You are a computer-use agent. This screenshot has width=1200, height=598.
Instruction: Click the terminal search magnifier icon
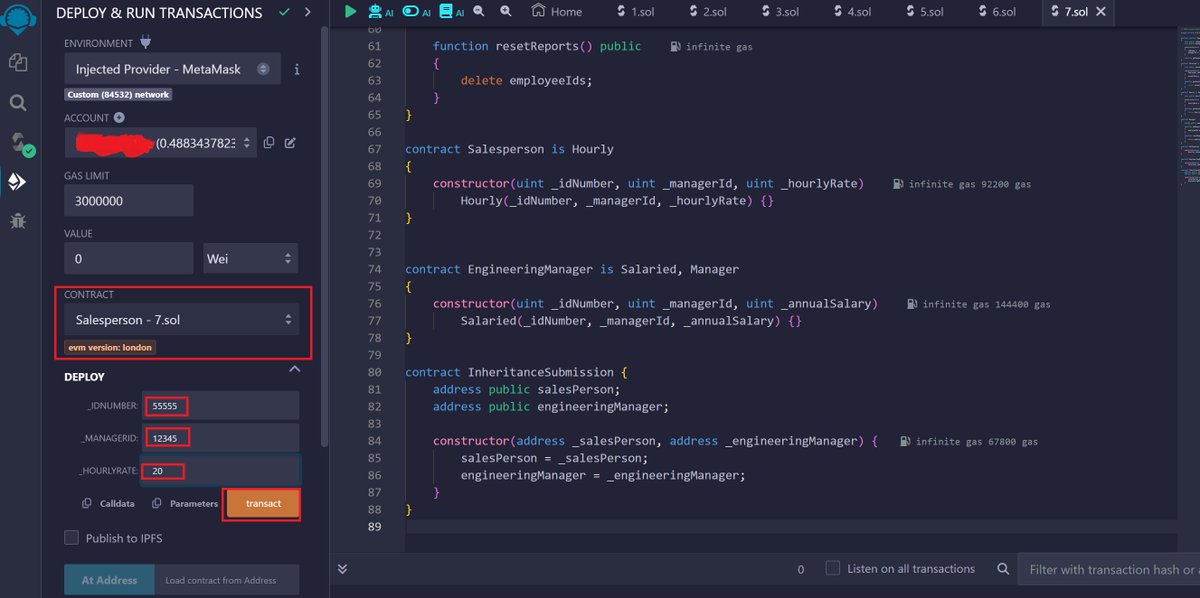pyautogui.click(x=1003, y=569)
